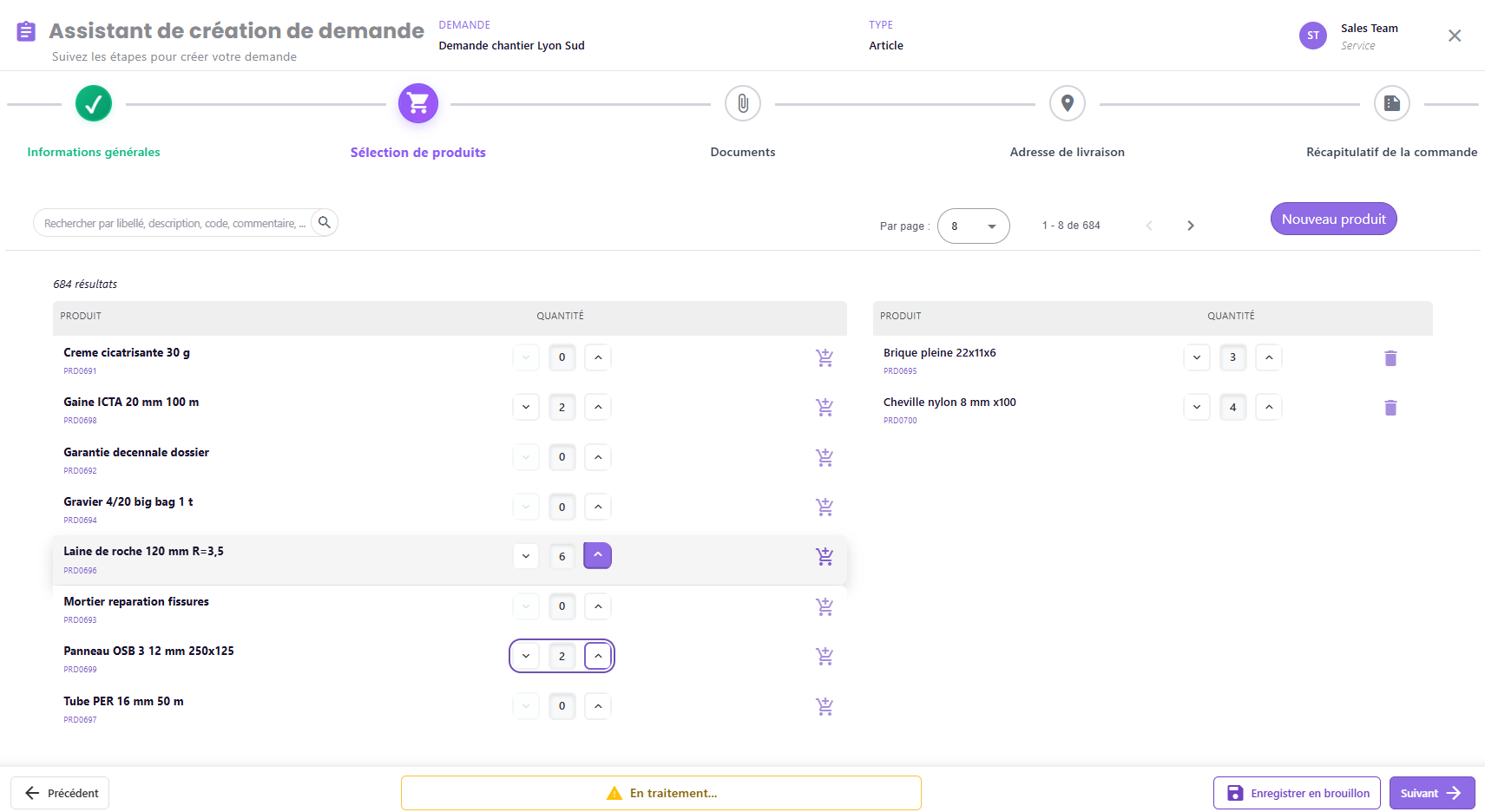Increase quantity of Mortier reparation fissures
The height and width of the screenshot is (812, 1485).
[x=598, y=606]
